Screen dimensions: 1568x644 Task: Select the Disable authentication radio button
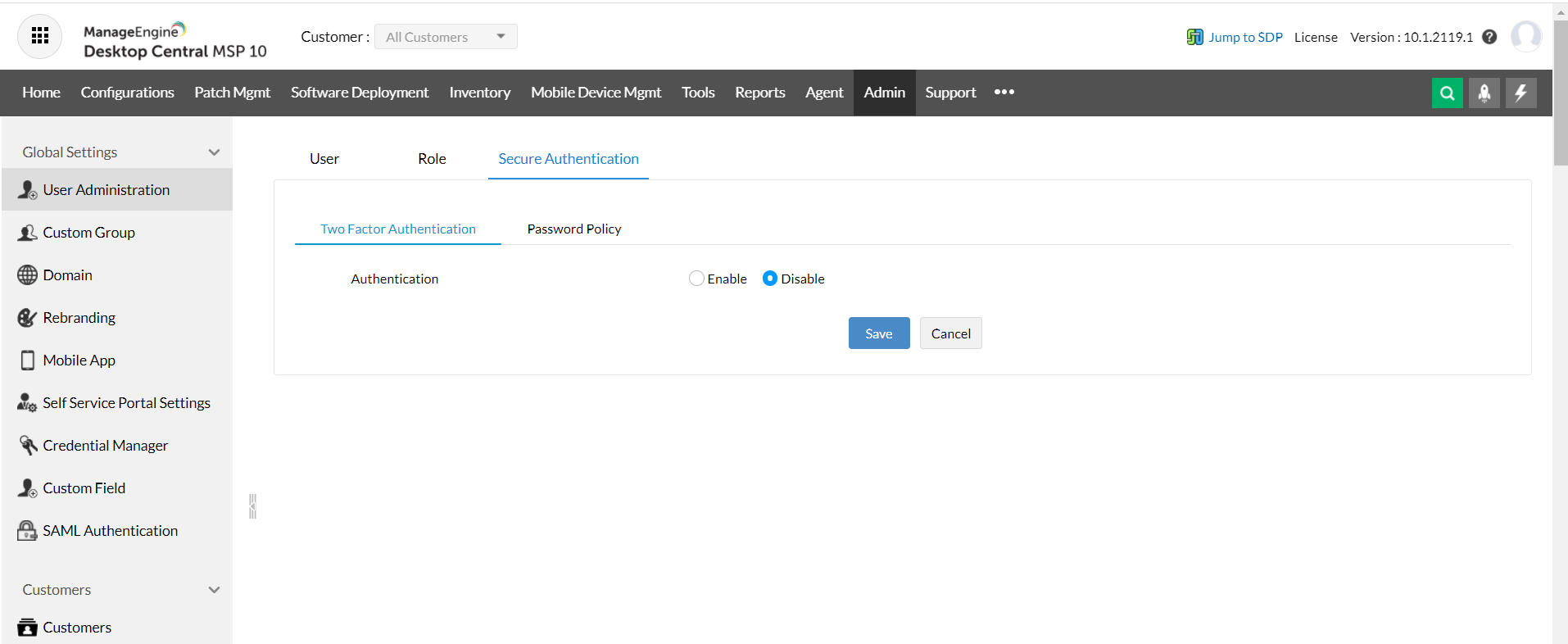tap(770, 279)
